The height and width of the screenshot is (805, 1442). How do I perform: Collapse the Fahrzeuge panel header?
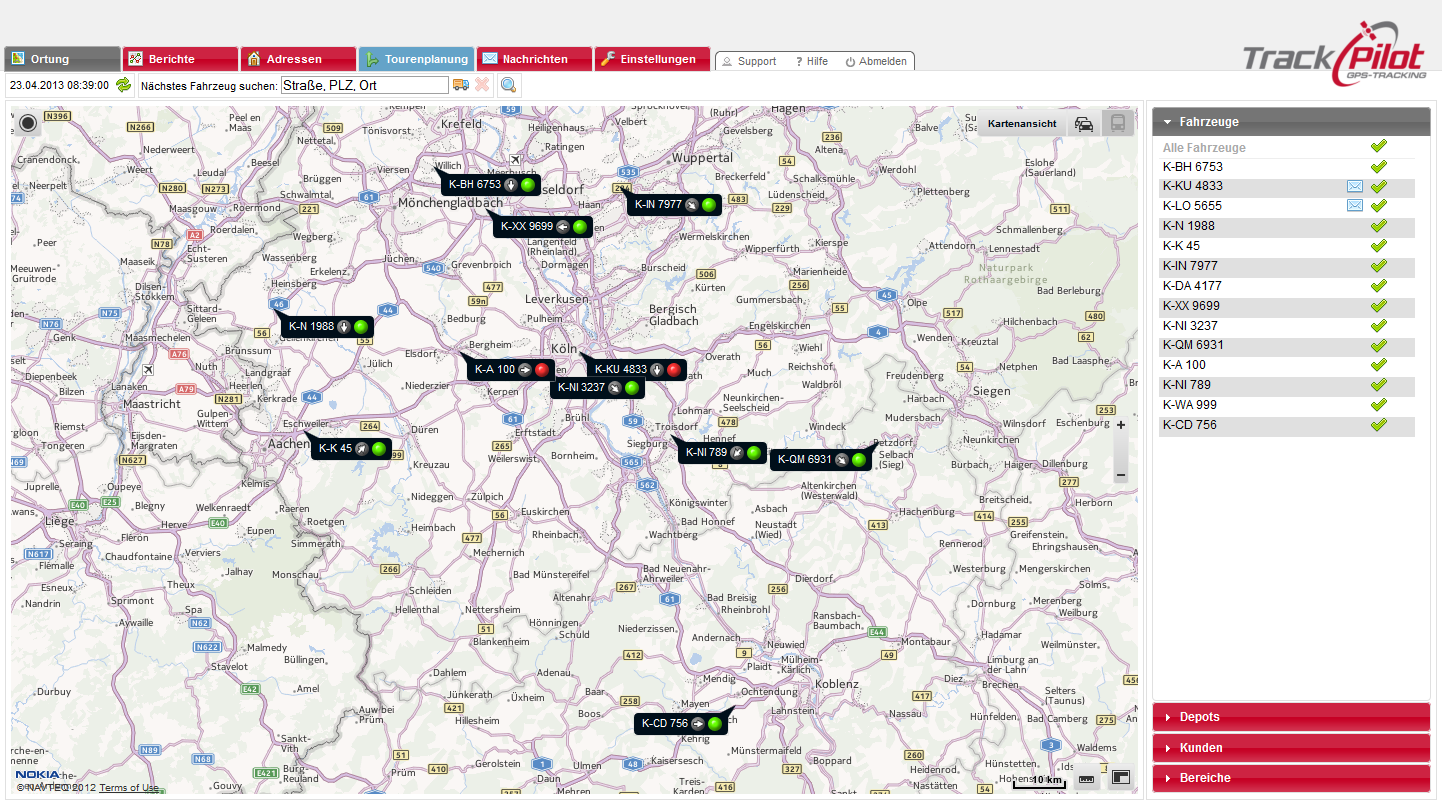(x=1291, y=121)
